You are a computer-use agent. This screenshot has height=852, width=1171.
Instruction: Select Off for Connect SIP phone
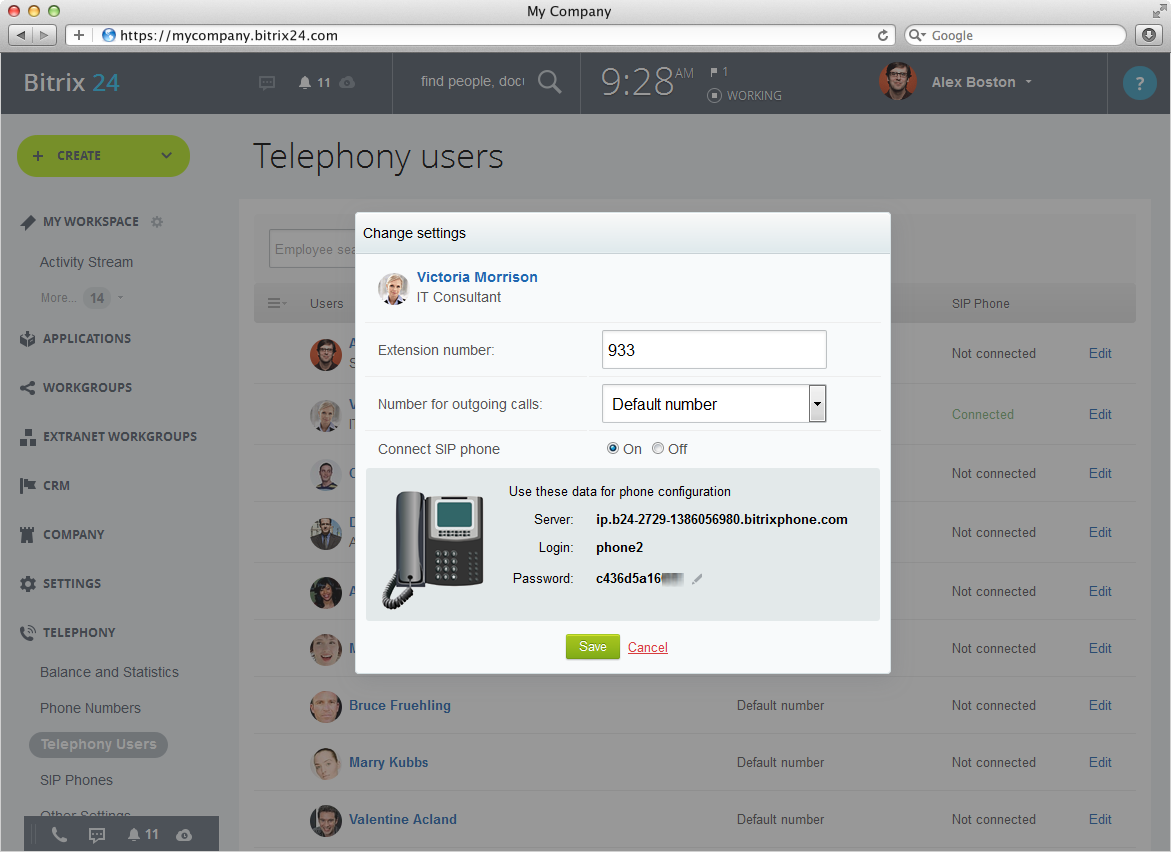pos(658,448)
